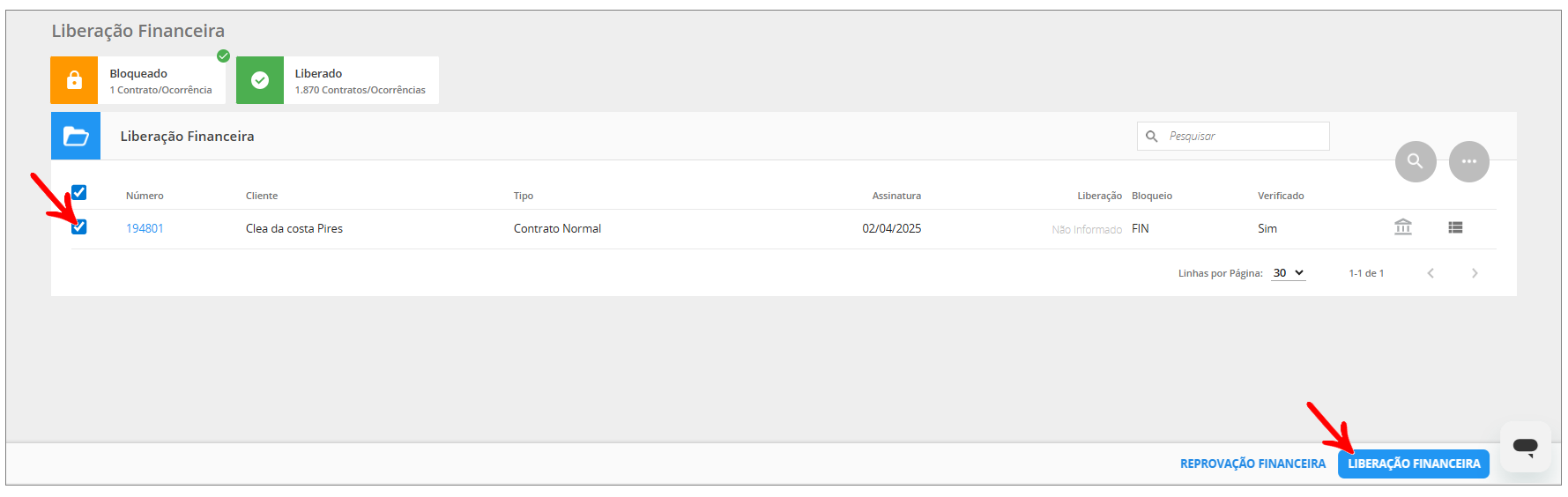Go to the previous results page

coord(1431,273)
